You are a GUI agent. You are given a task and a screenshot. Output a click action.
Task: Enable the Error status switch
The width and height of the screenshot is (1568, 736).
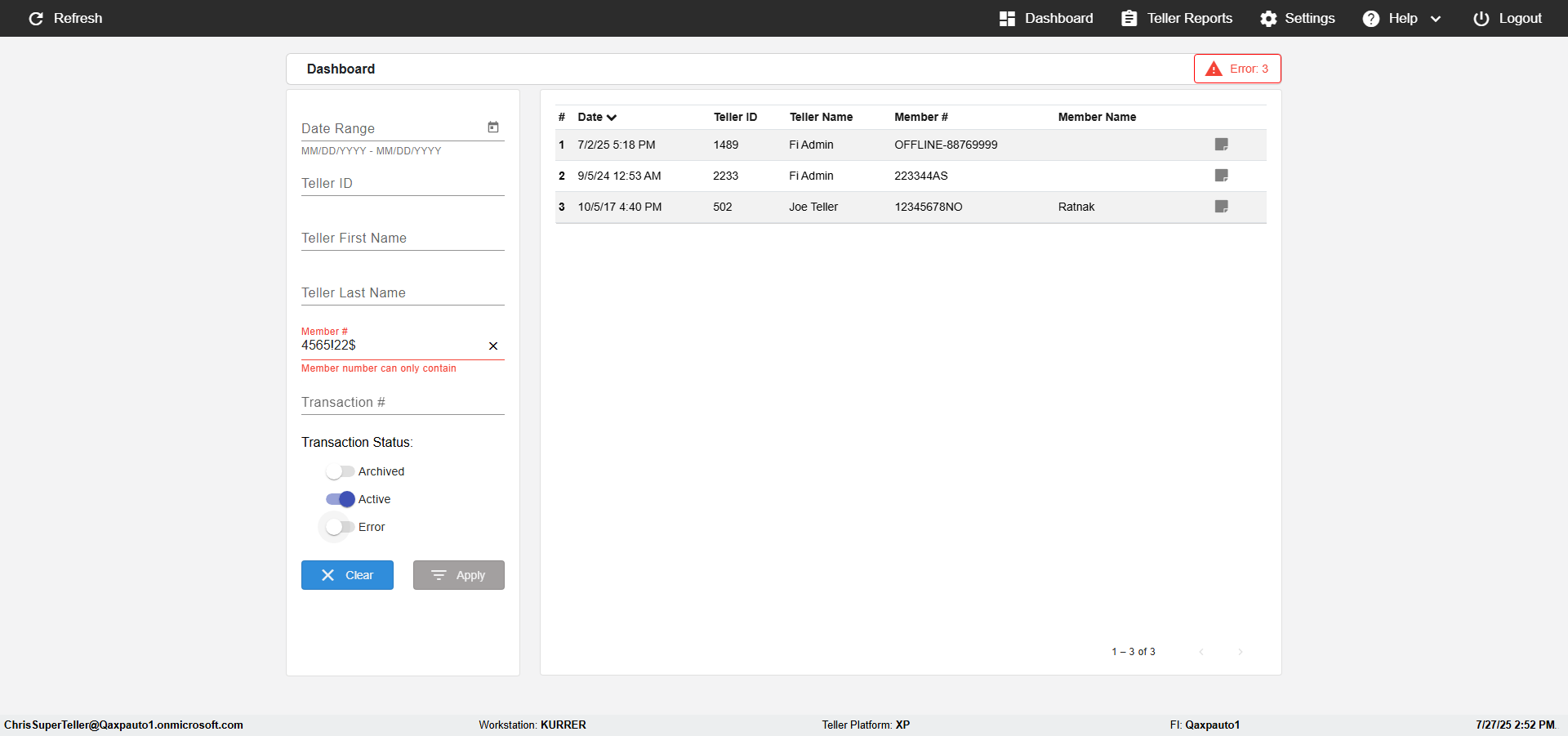(x=340, y=527)
